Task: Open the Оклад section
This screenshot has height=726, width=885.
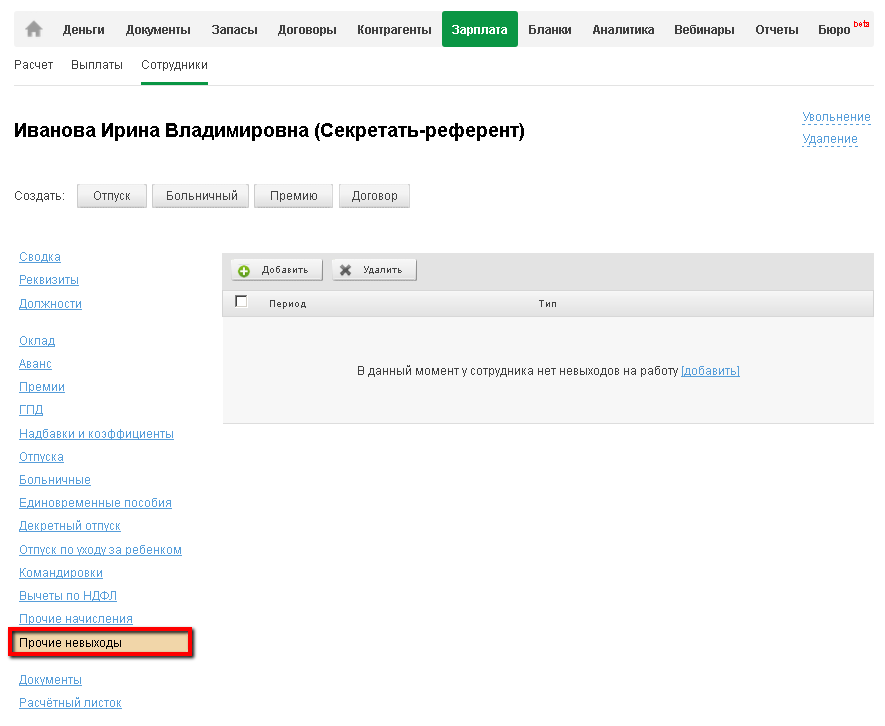Action: 37,341
